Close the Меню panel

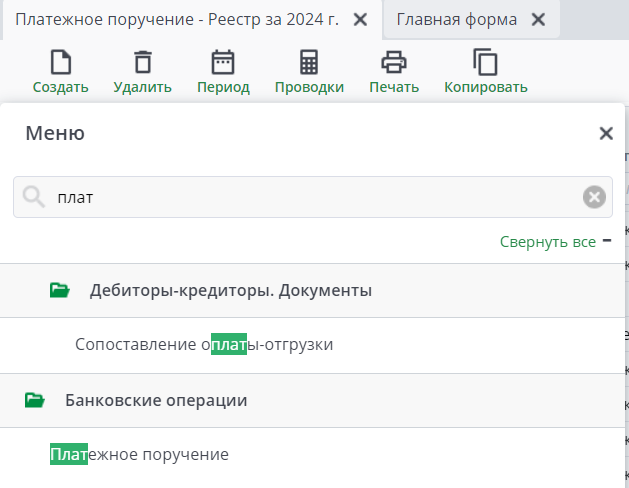coord(605,133)
